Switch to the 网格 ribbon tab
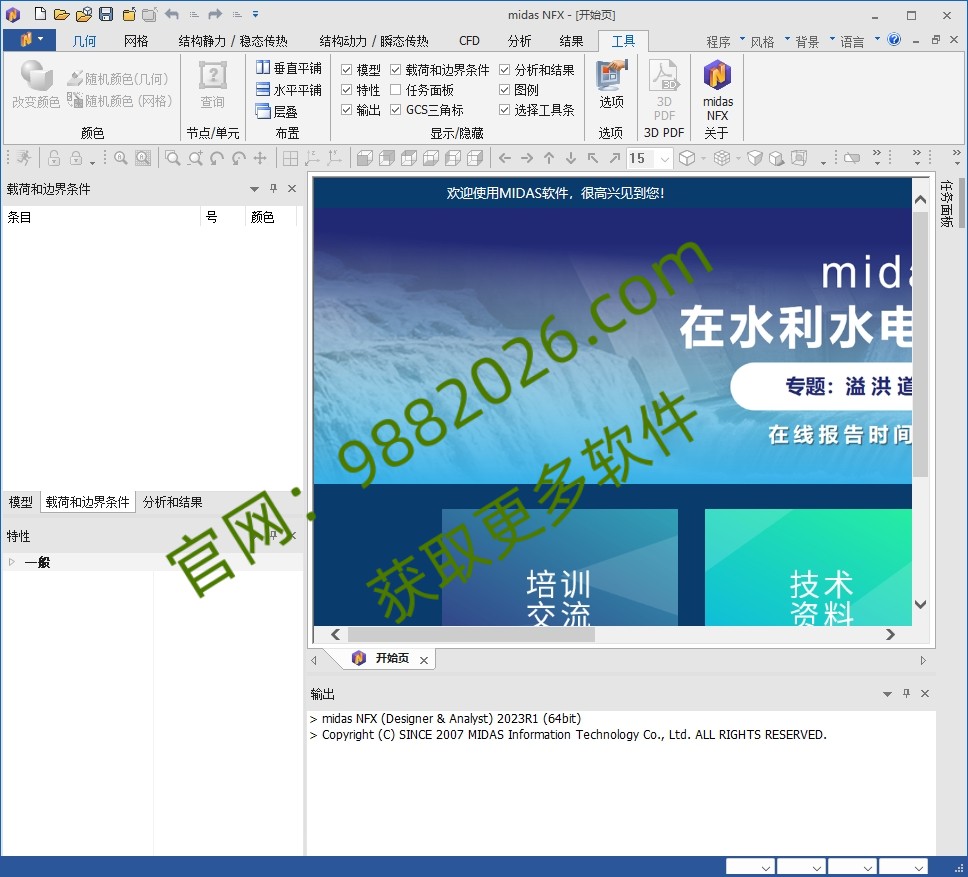The height and width of the screenshot is (877, 968). click(x=136, y=41)
